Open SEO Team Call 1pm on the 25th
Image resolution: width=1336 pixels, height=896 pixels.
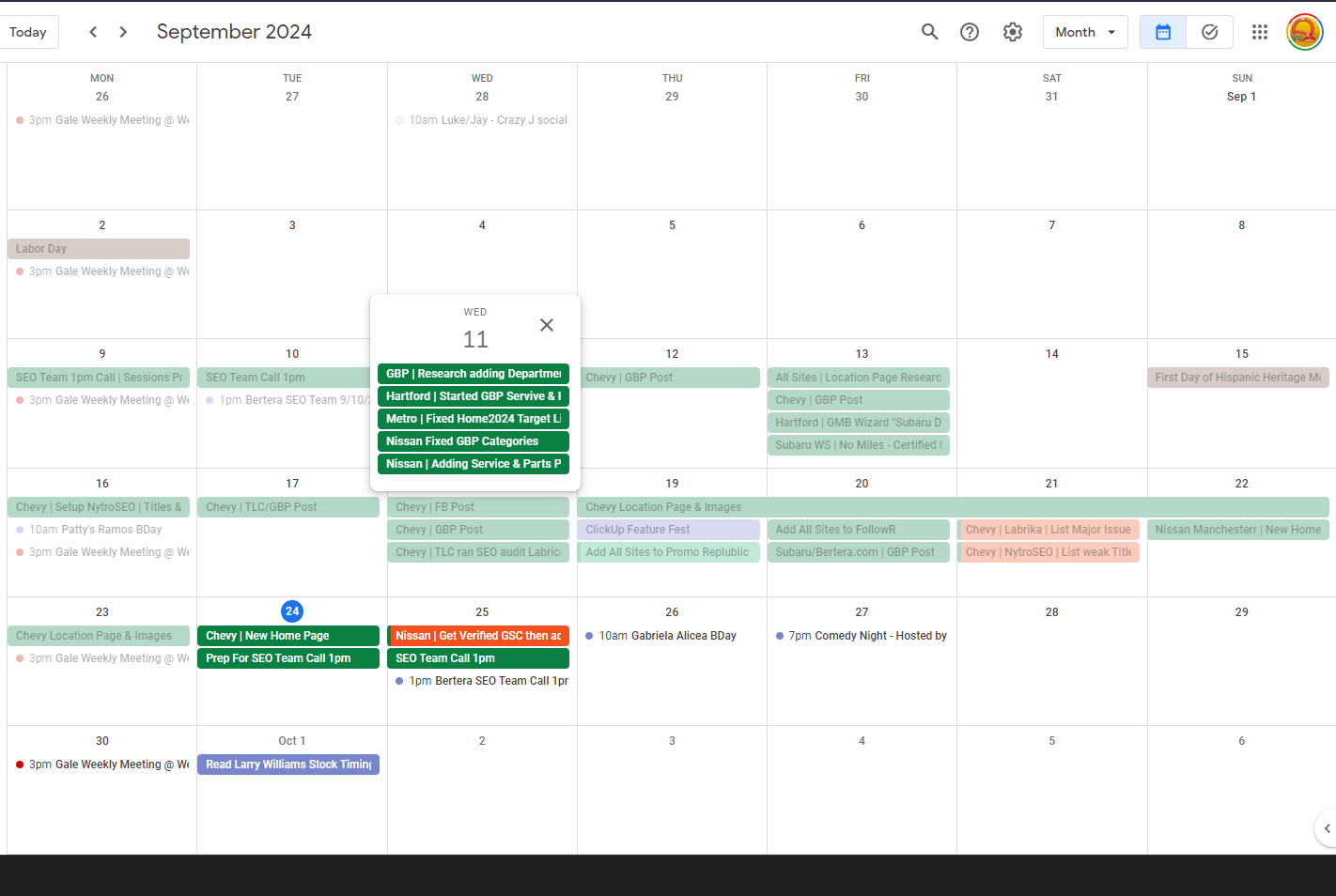(x=478, y=658)
